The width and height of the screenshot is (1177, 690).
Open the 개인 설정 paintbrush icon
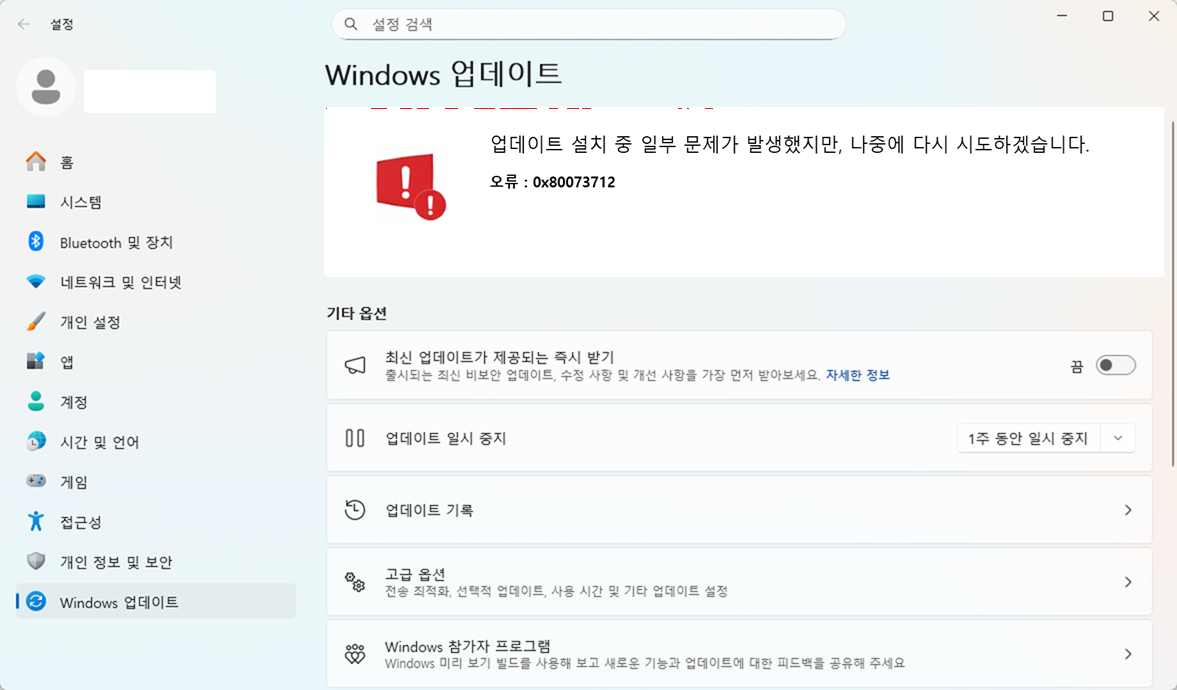coord(35,321)
